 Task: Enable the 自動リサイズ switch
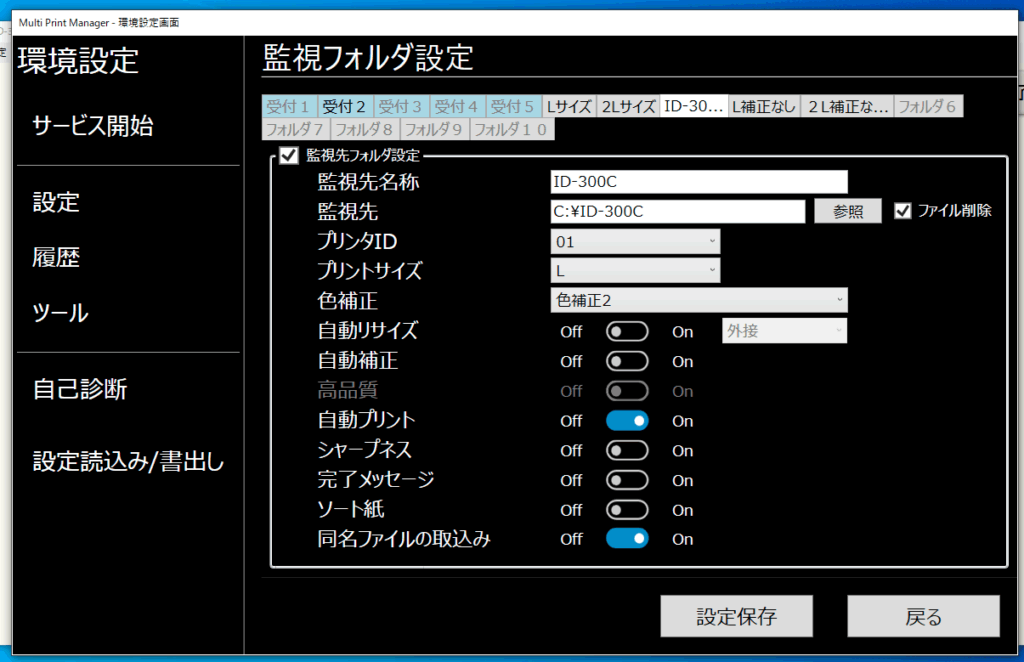pyautogui.click(x=627, y=331)
